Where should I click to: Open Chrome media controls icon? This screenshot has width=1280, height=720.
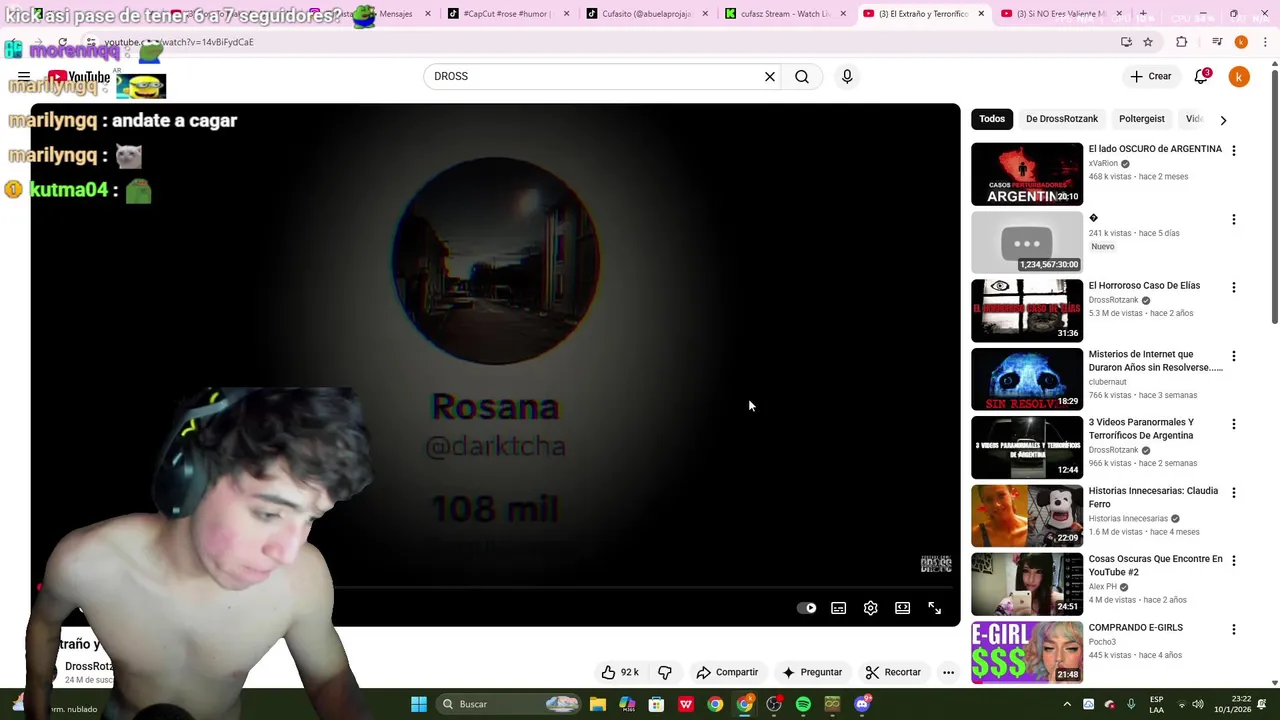[x=1217, y=42]
